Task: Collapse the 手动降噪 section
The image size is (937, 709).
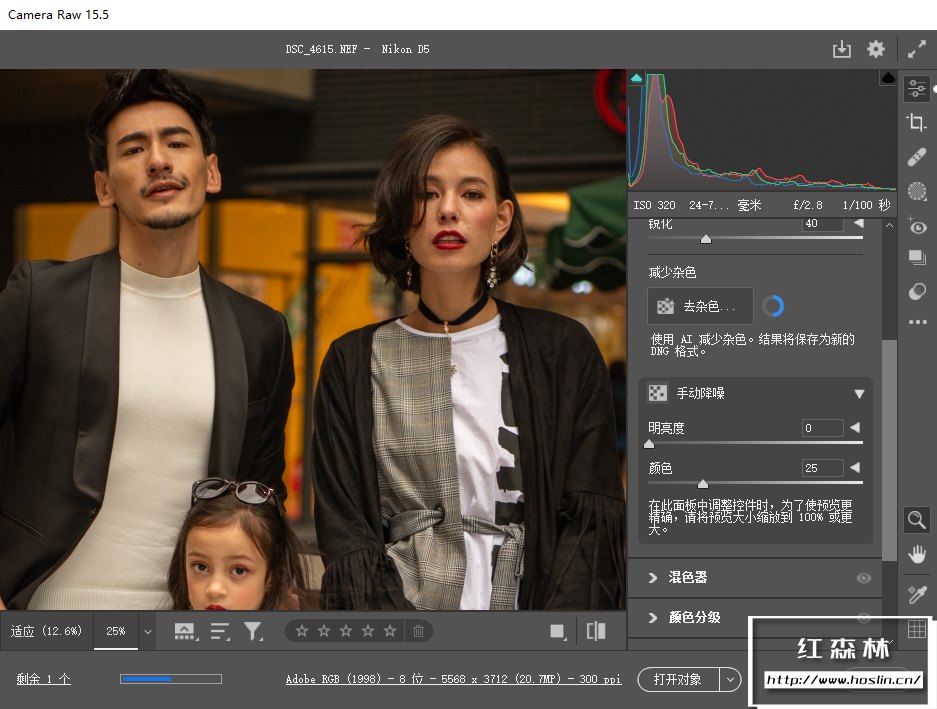Action: coord(859,394)
